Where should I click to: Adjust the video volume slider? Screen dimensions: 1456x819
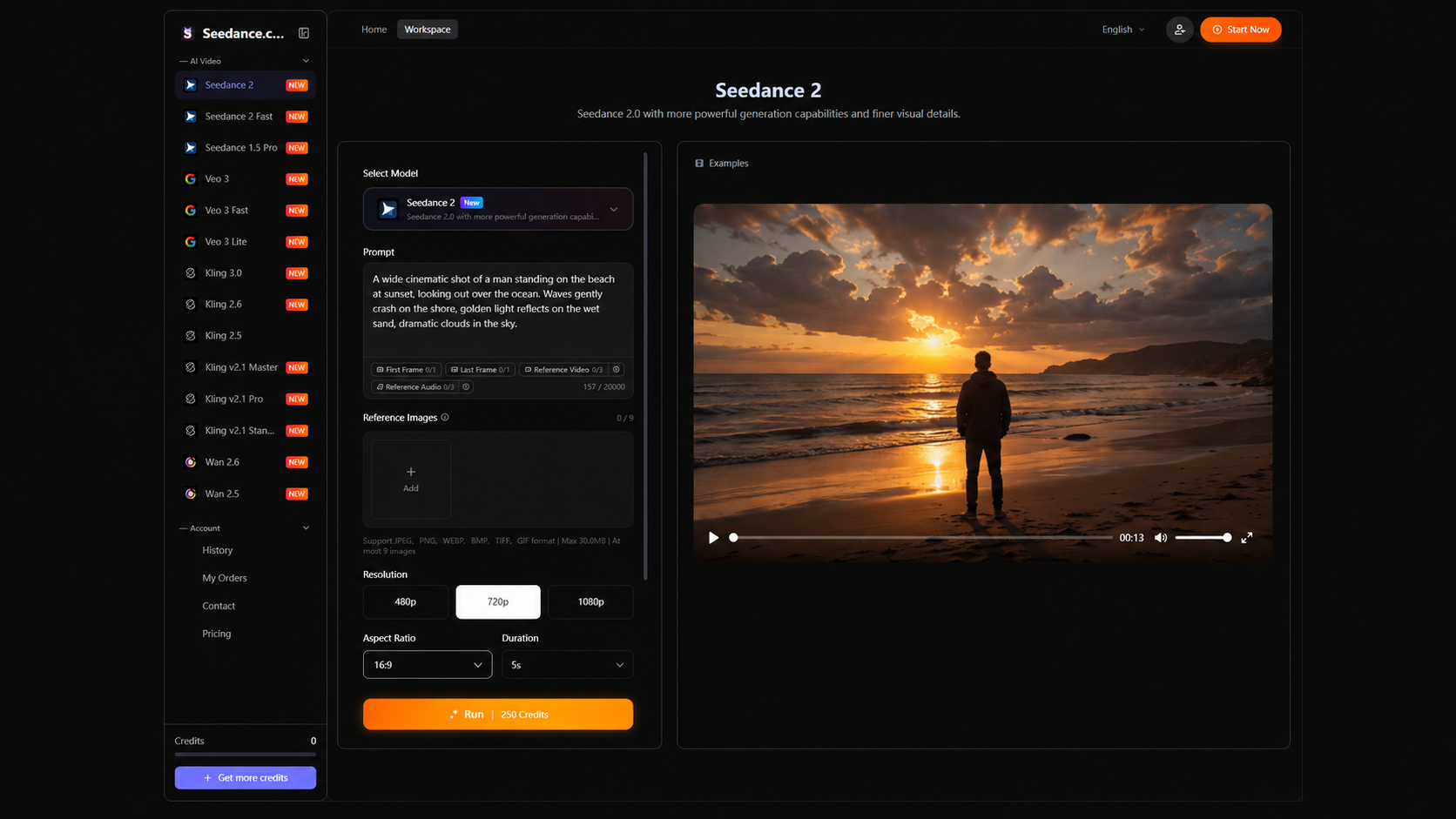1203,538
